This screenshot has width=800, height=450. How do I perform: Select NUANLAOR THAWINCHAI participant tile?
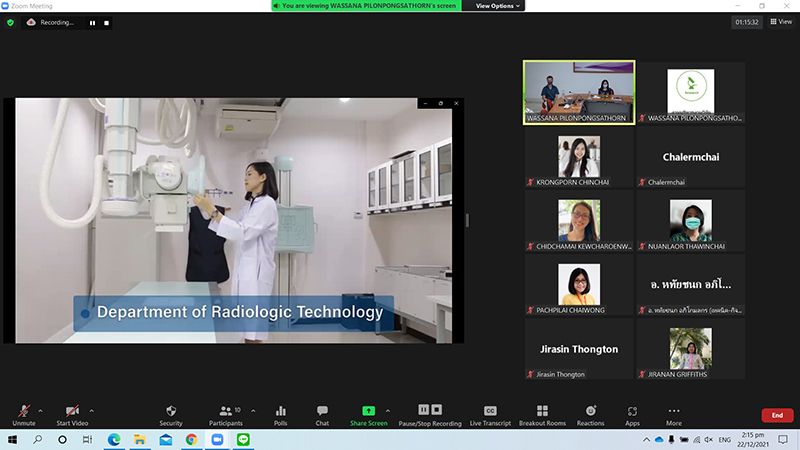[691, 221]
